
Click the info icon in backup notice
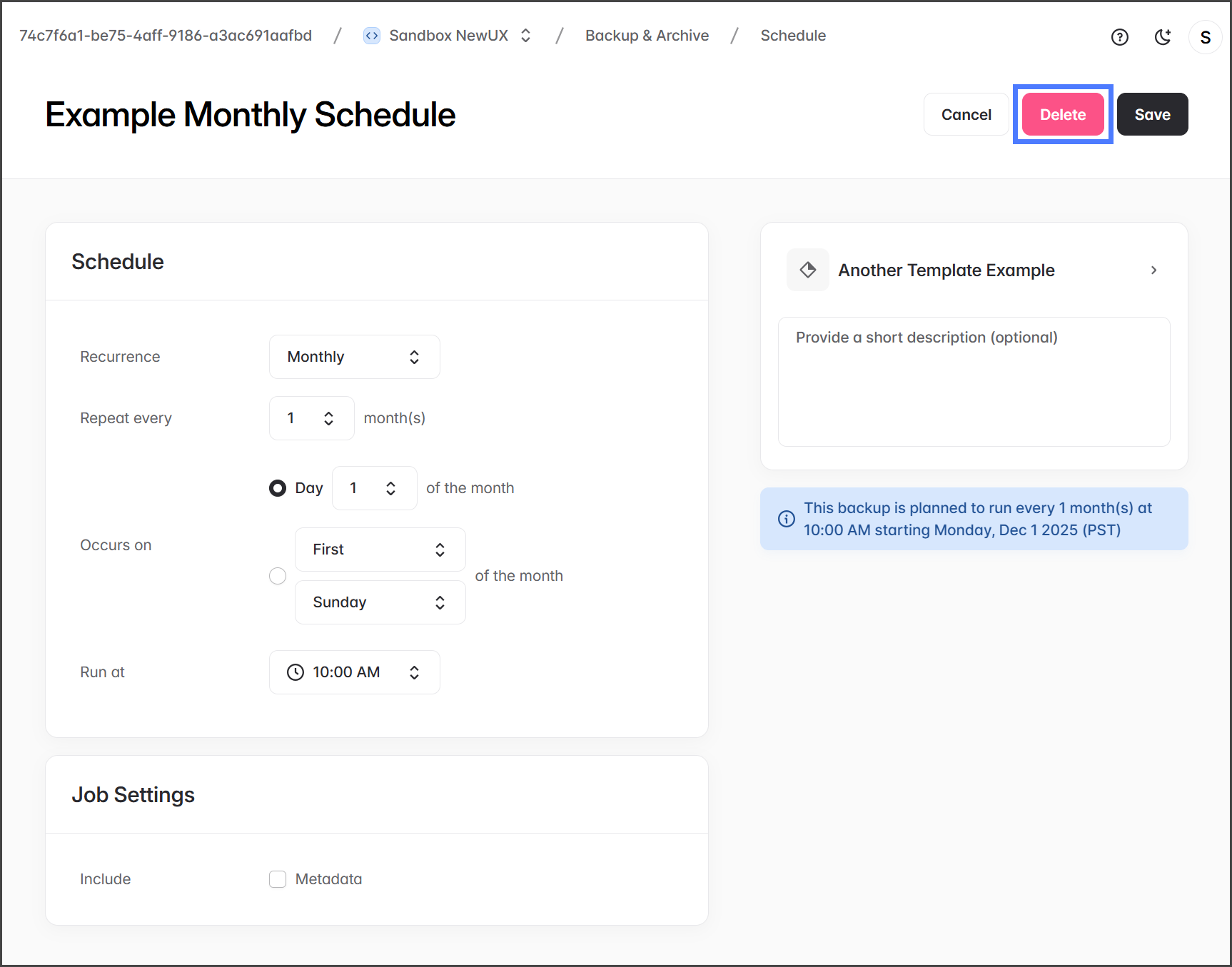click(x=786, y=519)
